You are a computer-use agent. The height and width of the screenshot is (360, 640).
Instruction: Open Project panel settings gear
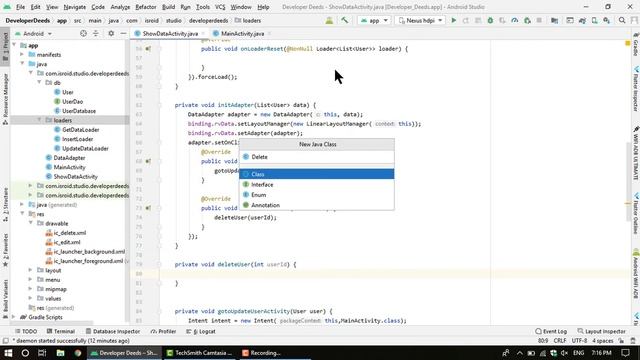111,33
